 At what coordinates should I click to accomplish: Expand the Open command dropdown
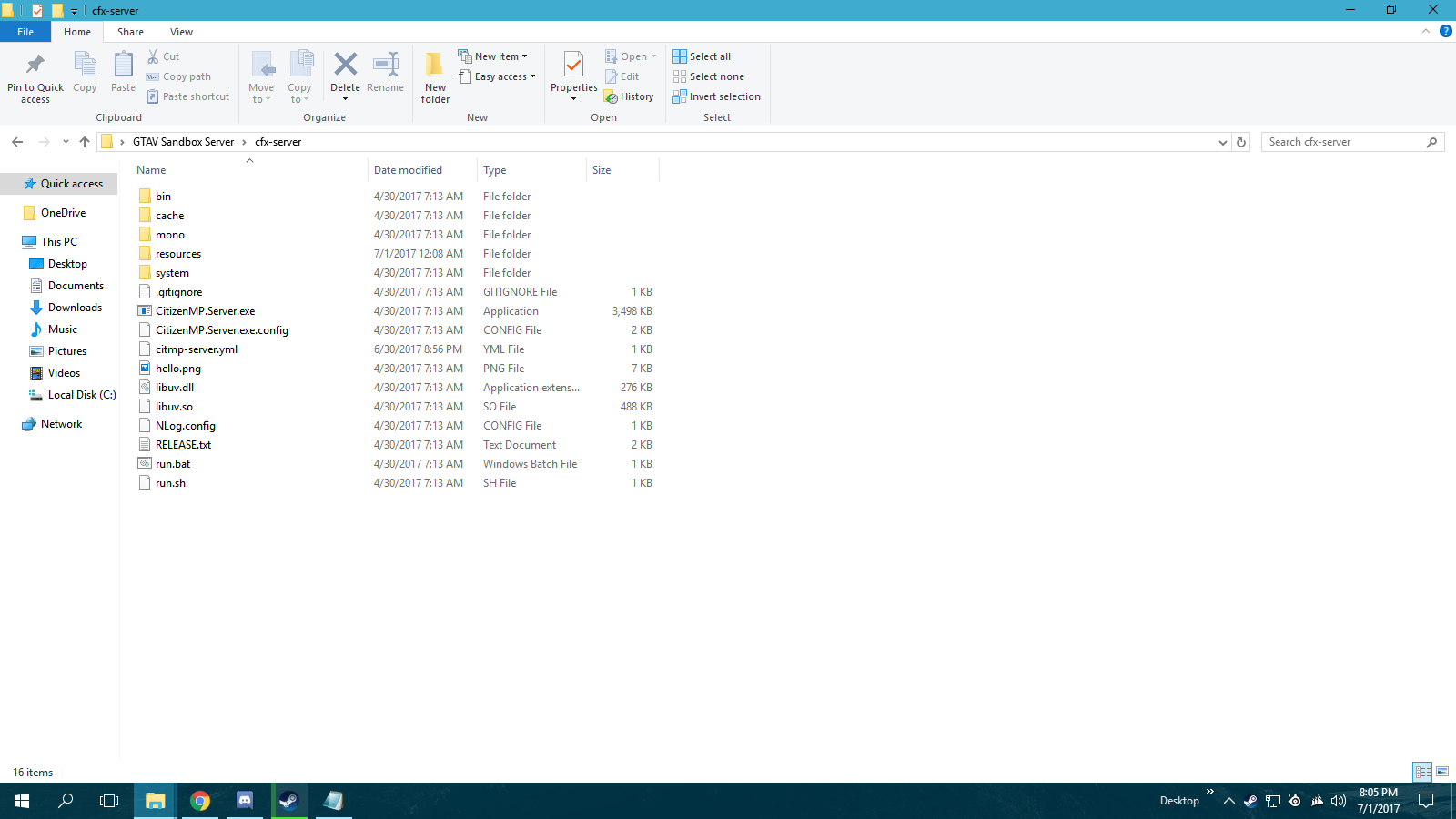(x=653, y=56)
